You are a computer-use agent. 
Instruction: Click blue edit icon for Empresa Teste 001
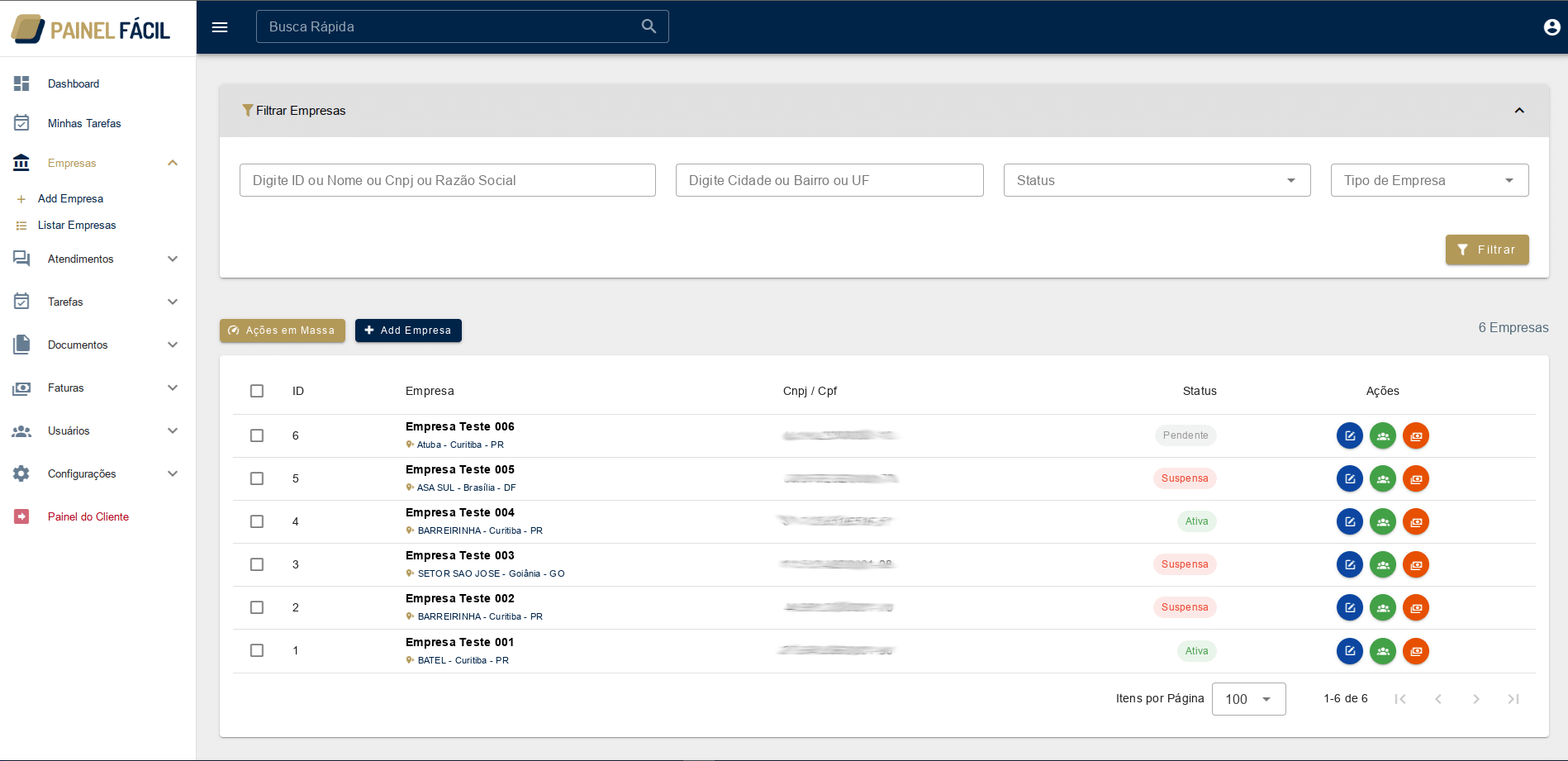(1349, 651)
